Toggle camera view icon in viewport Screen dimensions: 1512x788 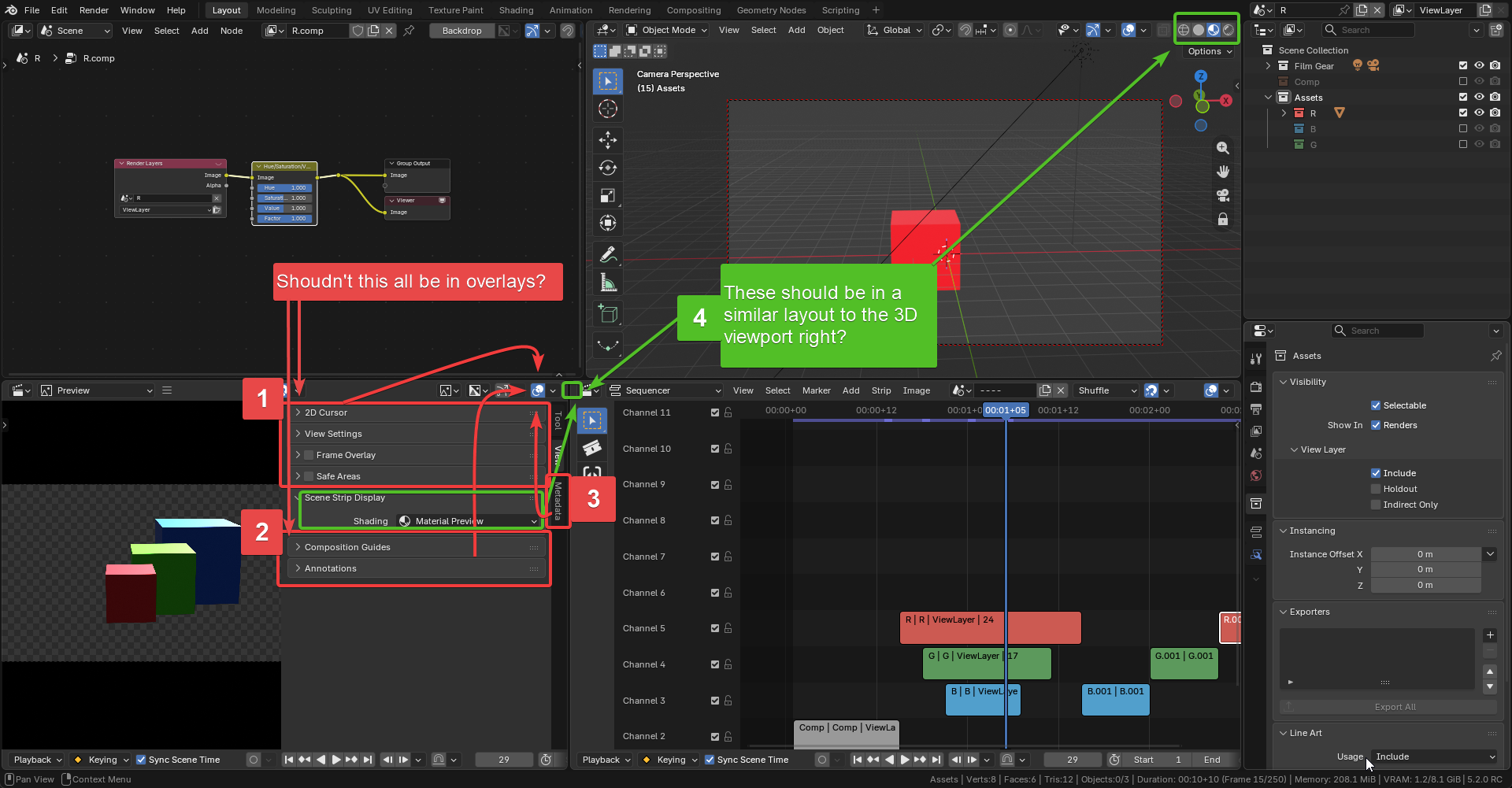tap(1223, 195)
